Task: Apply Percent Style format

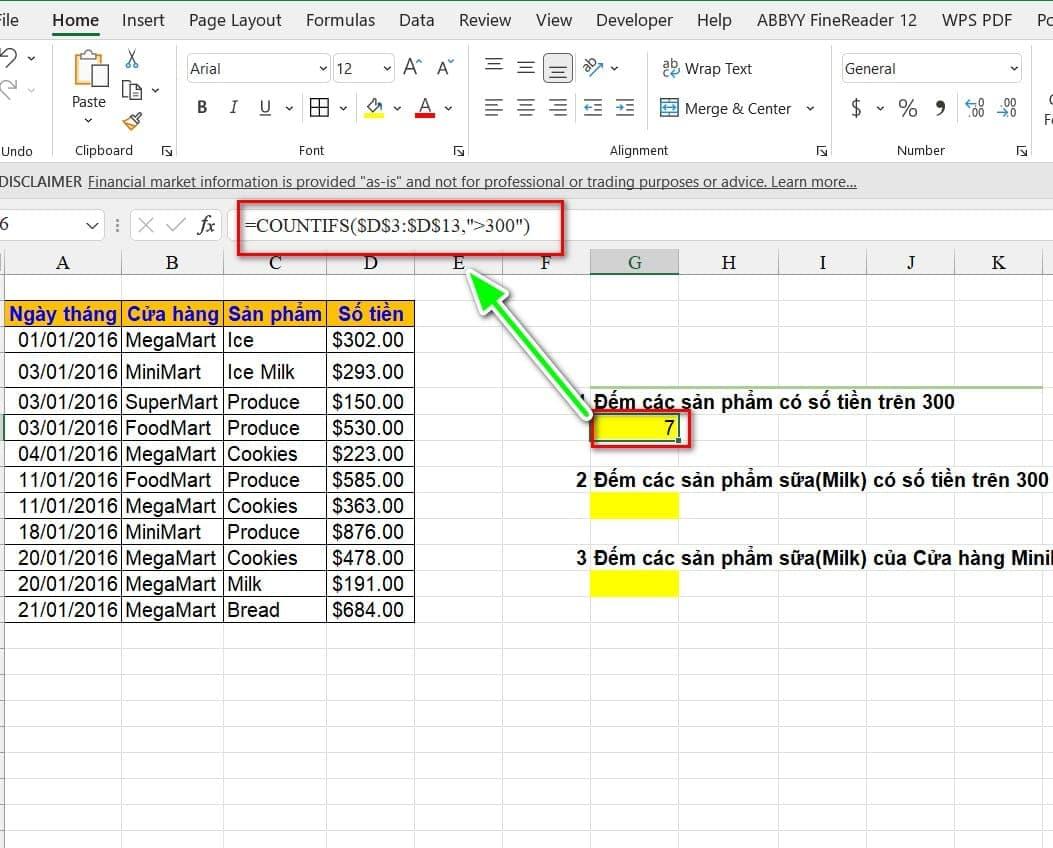Action: click(x=907, y=108)
